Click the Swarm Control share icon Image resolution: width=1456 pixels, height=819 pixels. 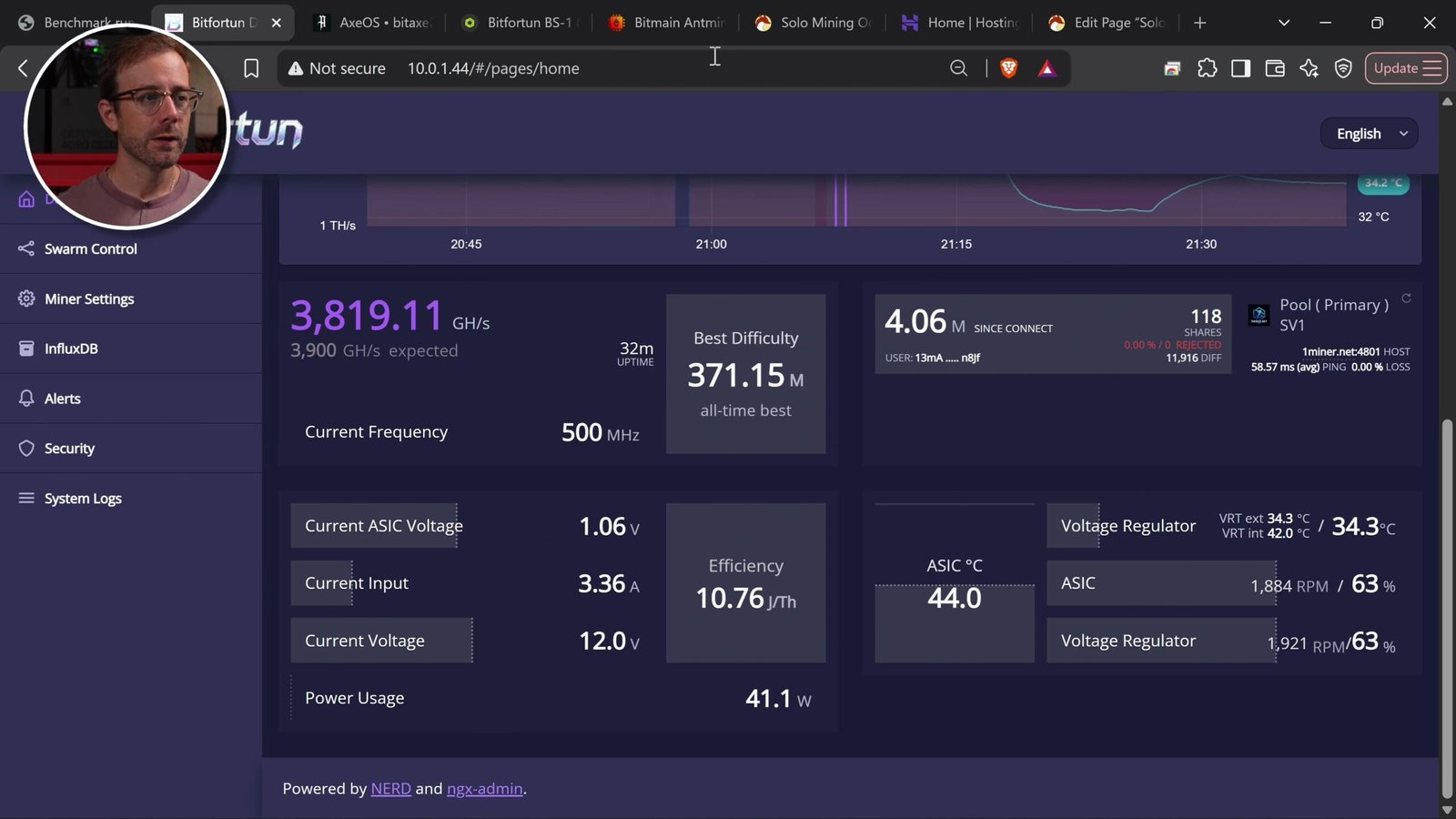[x=26, y=248]
